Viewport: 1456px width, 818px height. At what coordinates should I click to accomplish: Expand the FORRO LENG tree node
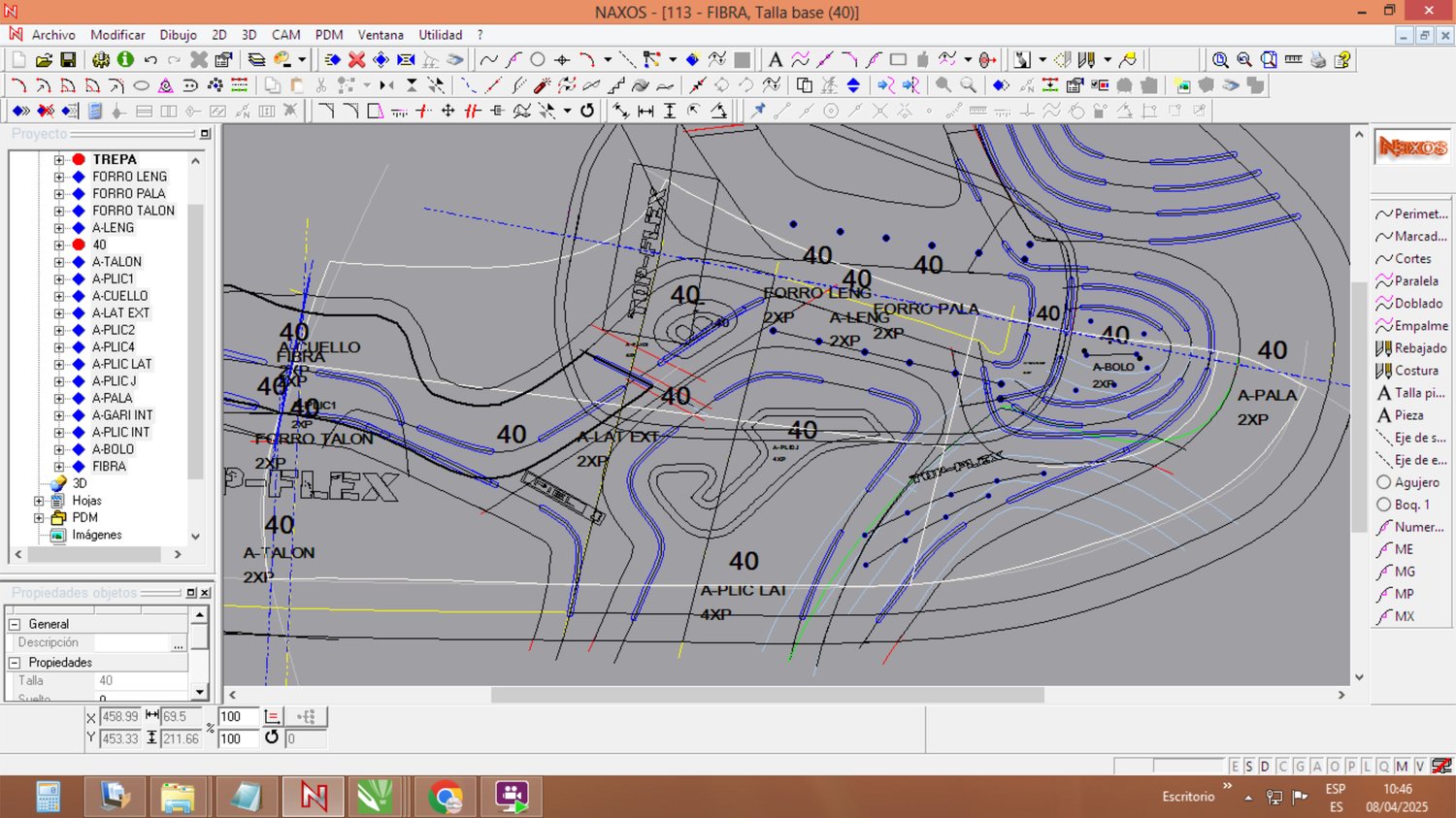59,177
